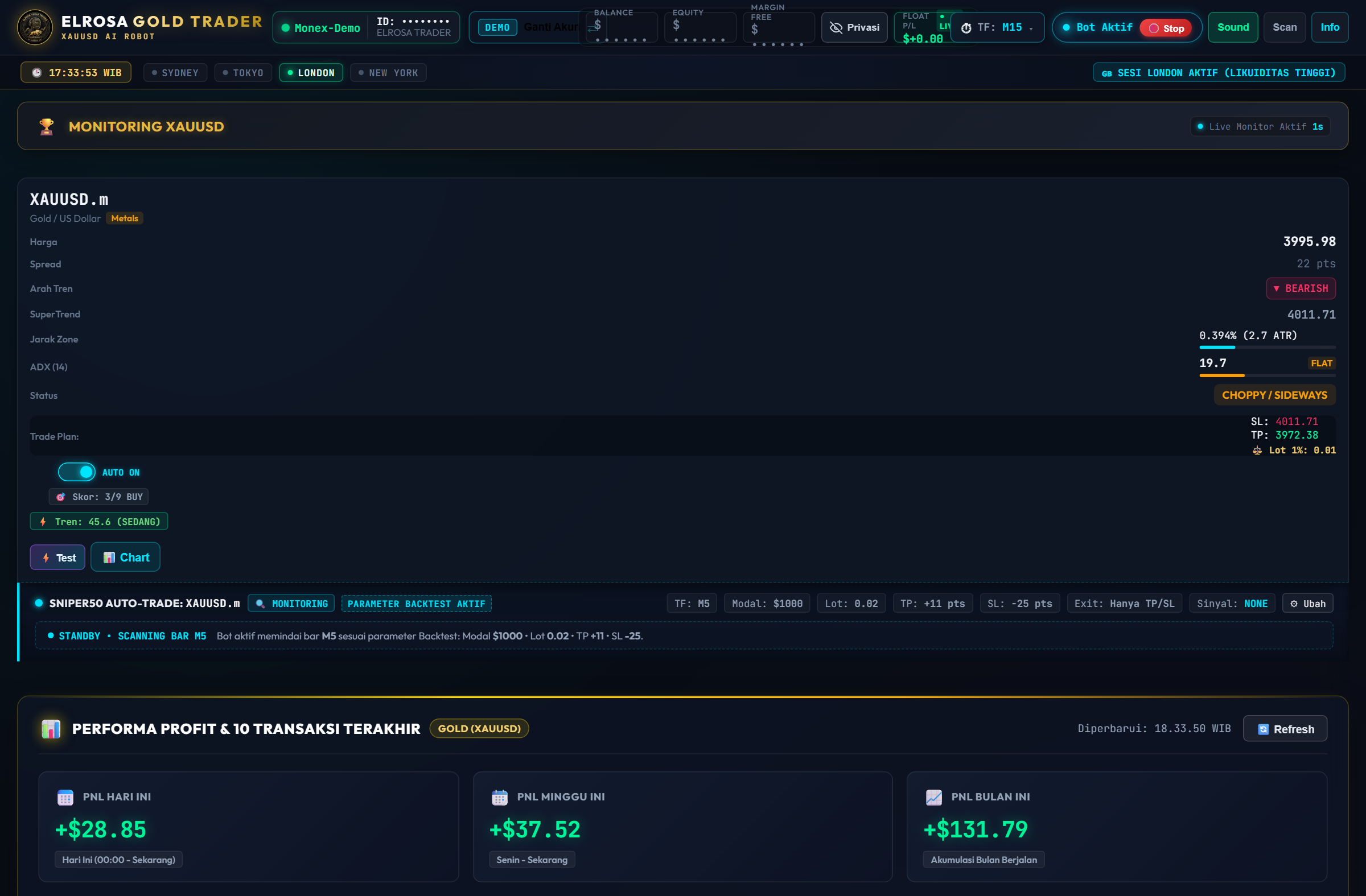Click the PARAMETER BACKTEST AKTIF badge
This screenshot has width=1366, height=896.
coord(416,604)
